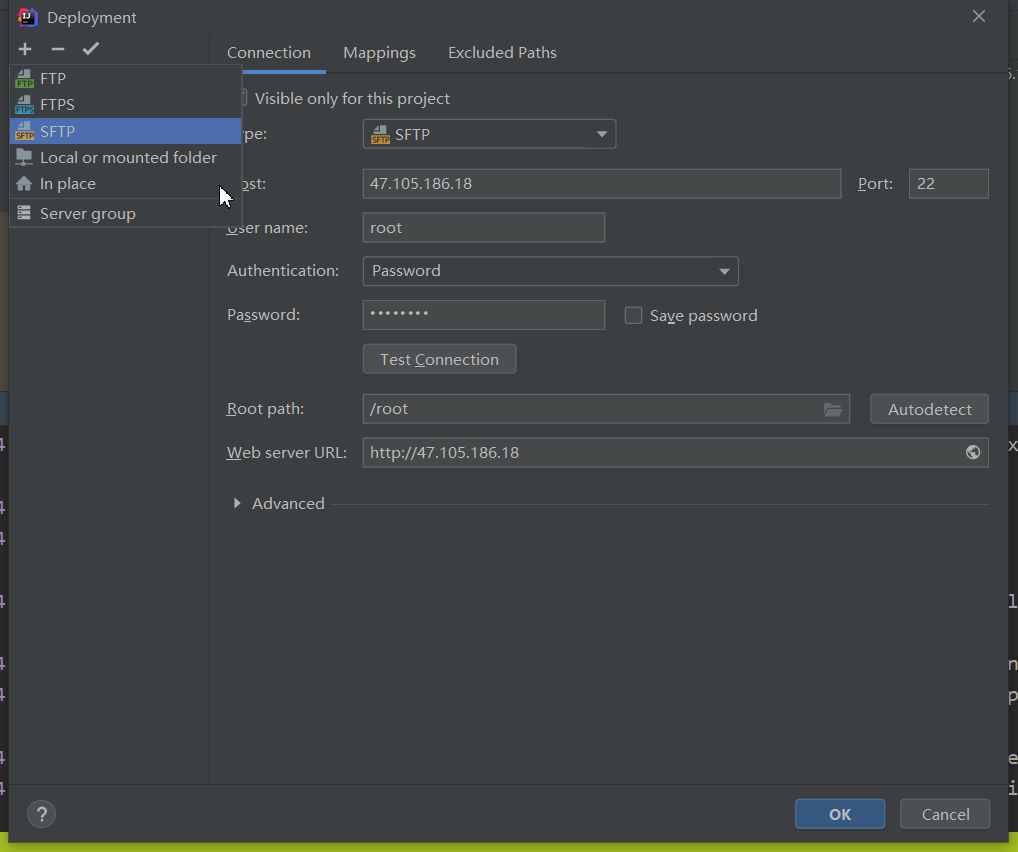Screen dimensions: 1018x852
Task: Click the IntelliJ logo in the title bar
Action: click(28, 17)
